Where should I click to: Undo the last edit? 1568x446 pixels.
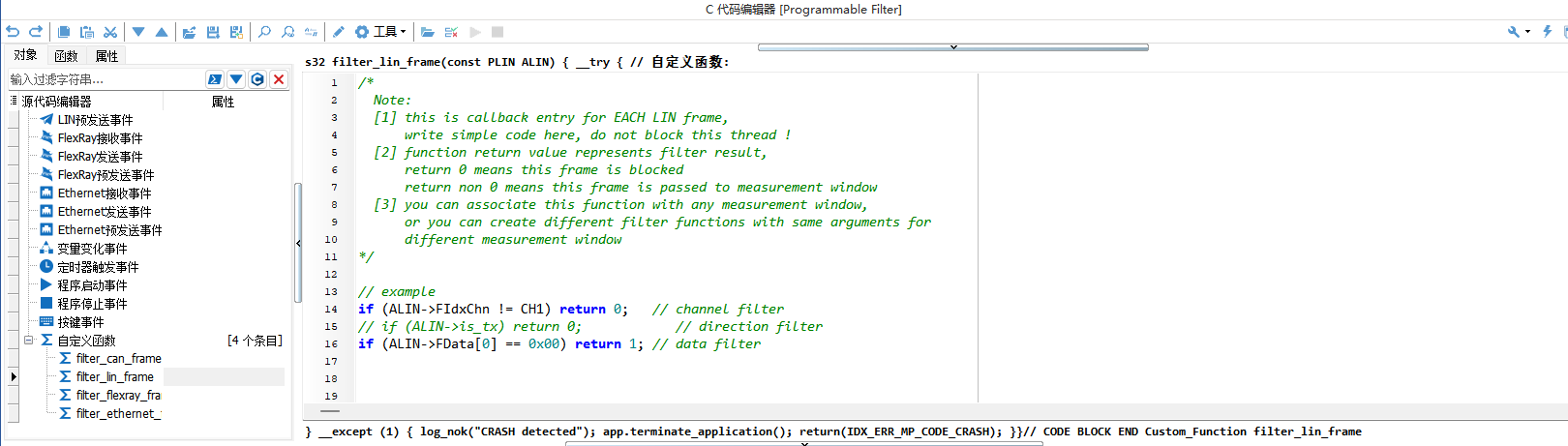[13, 32]
